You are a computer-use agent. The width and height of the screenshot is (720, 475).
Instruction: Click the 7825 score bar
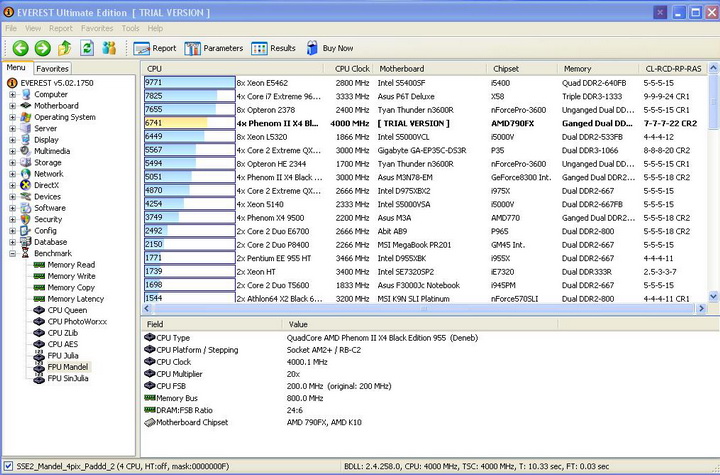click(x=190, y=96)
